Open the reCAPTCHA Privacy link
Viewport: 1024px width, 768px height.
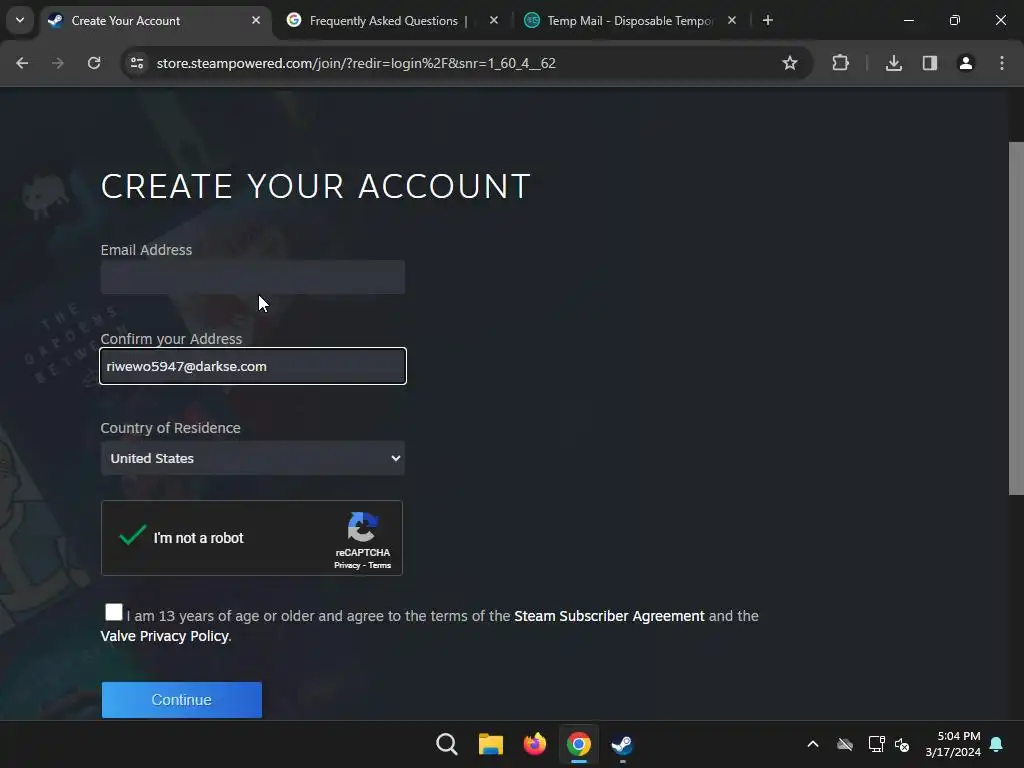pyautogui.click(x=347, y=566)
